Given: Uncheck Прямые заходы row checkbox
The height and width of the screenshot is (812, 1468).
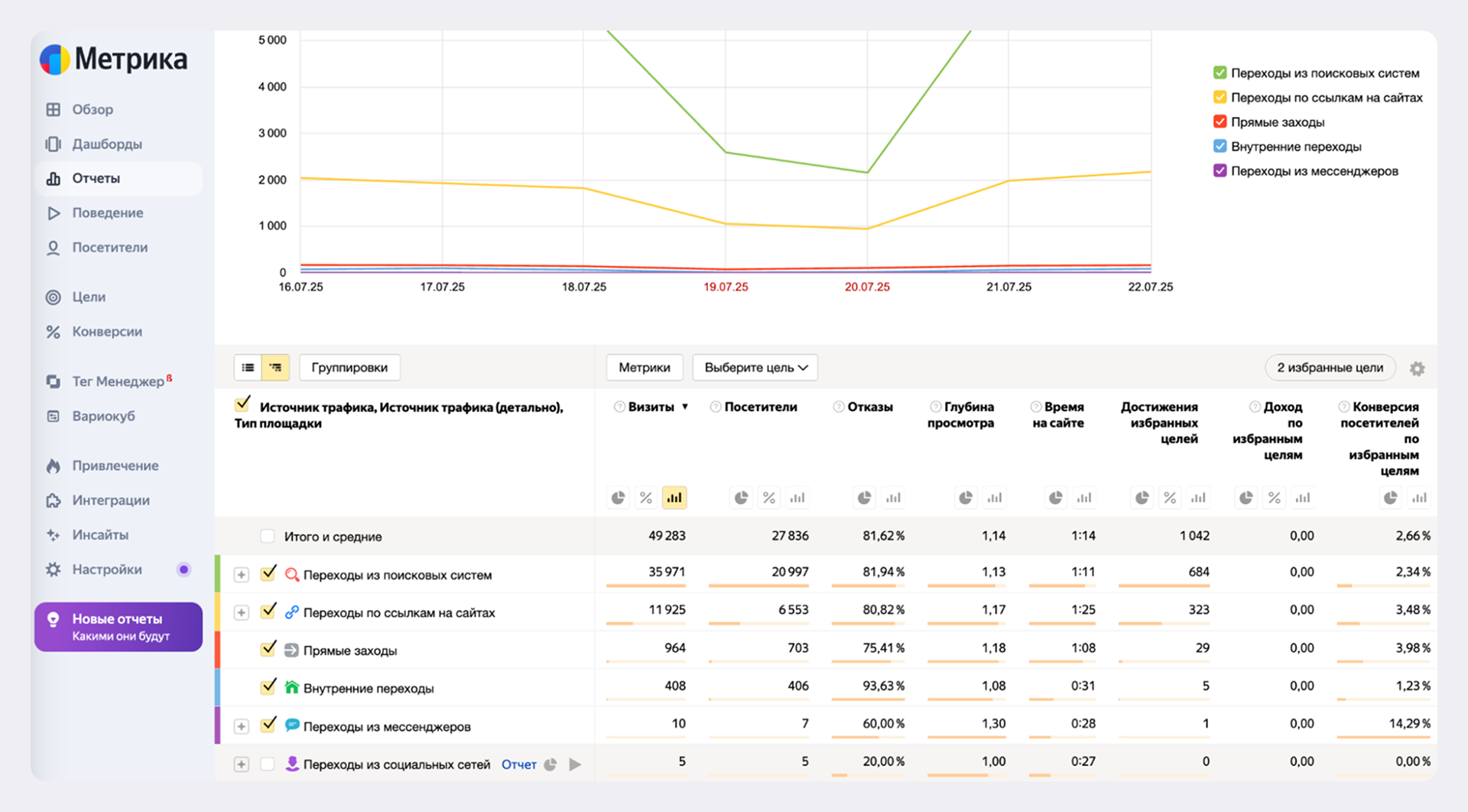Looking at the screenshot, I should (x=268, y=649).
